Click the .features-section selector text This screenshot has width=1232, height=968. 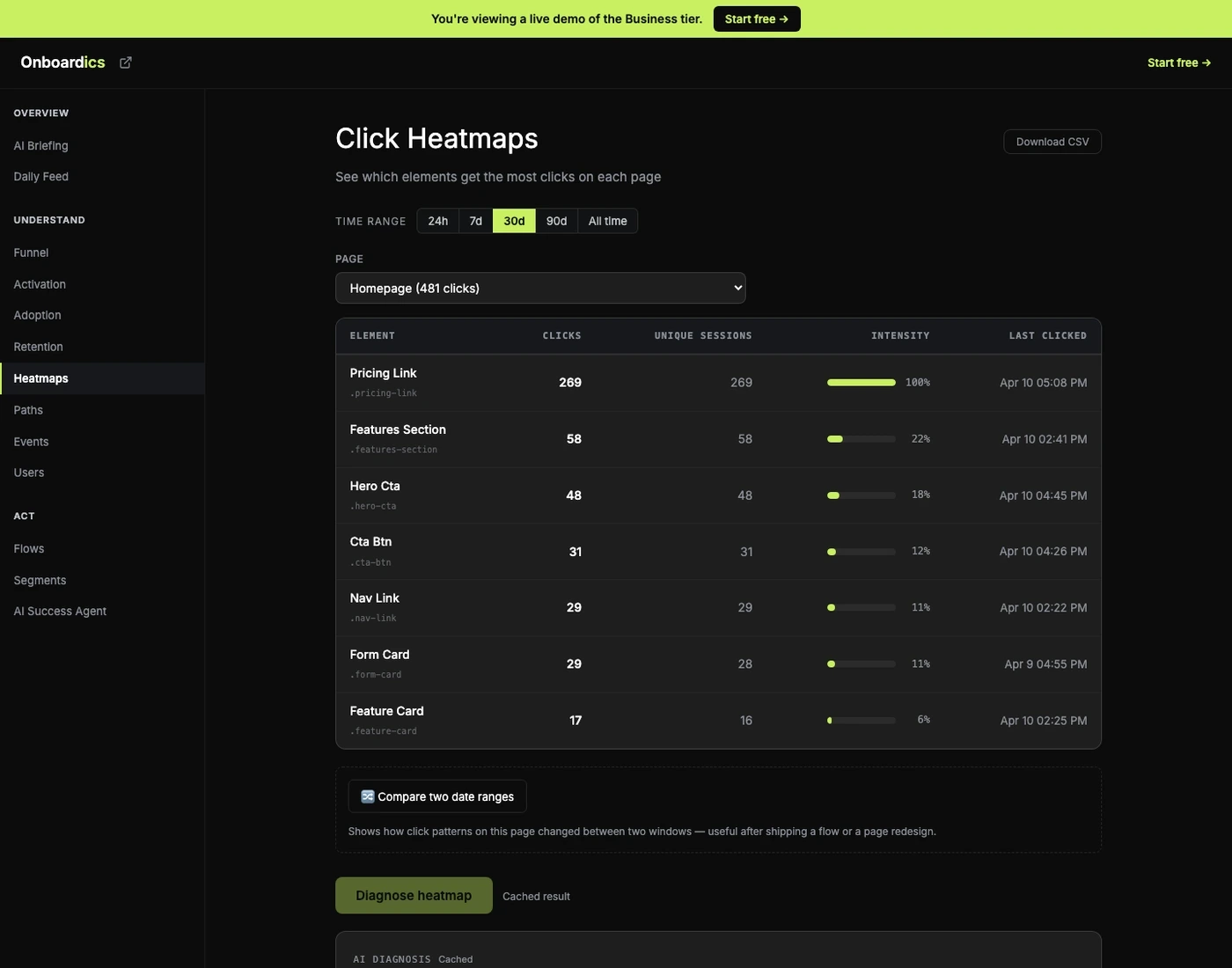pos(393,450)
